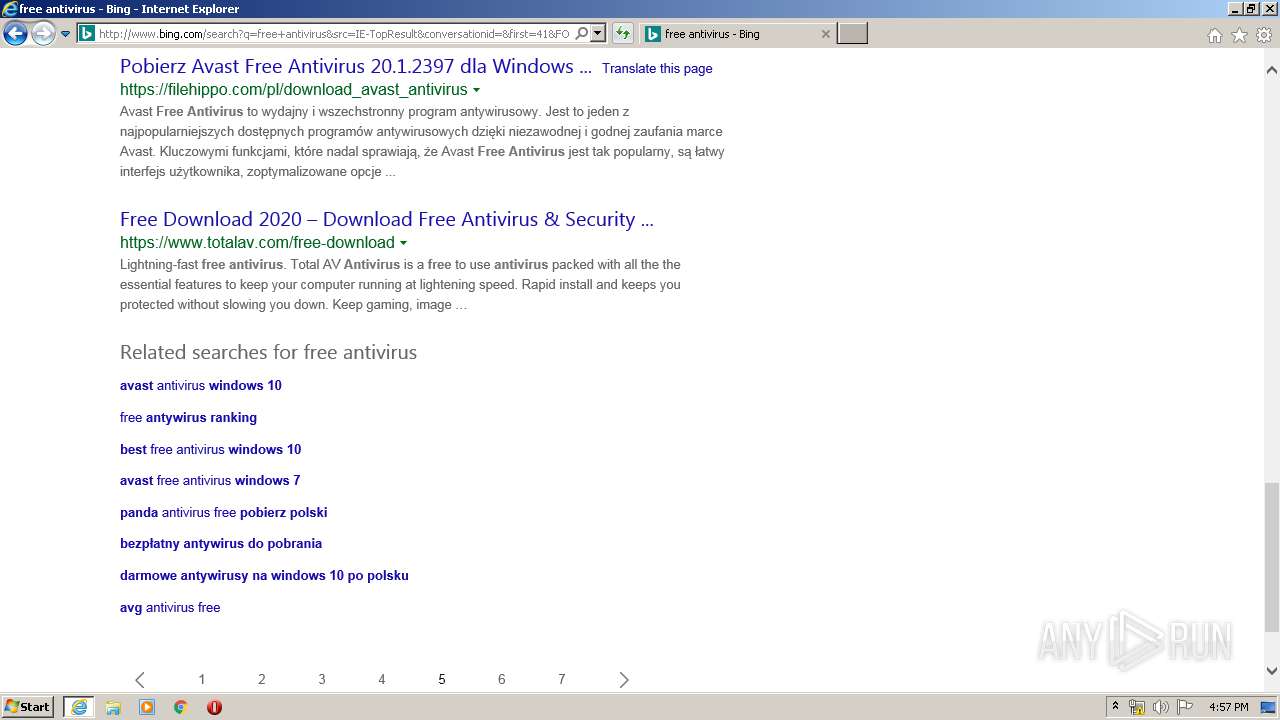
Task: Click Internet Explorer taskbar icon
Action: tap(79, 707)
